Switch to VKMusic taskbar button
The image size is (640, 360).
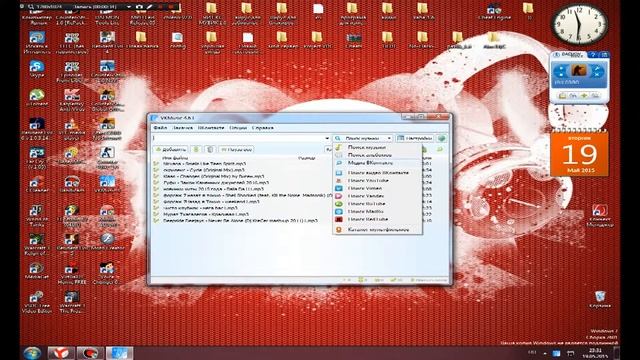tap(120, 353)
